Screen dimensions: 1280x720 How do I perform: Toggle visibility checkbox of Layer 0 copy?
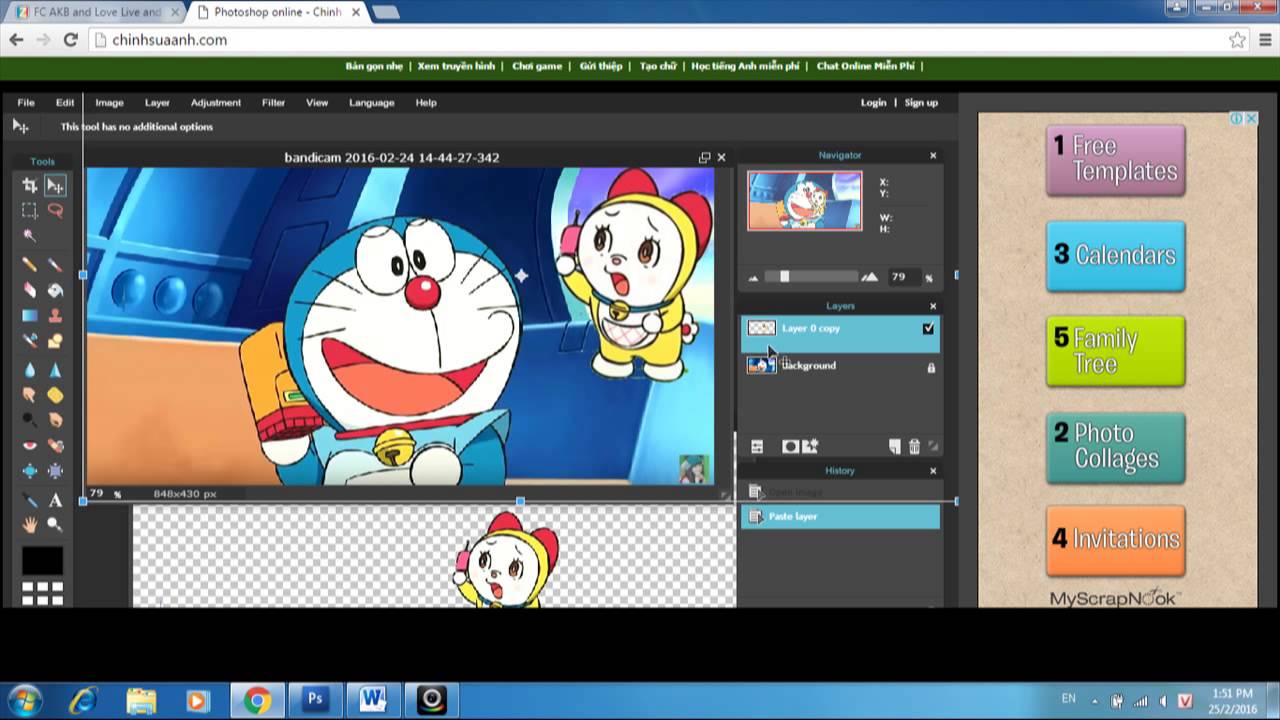tap(928, 328)
